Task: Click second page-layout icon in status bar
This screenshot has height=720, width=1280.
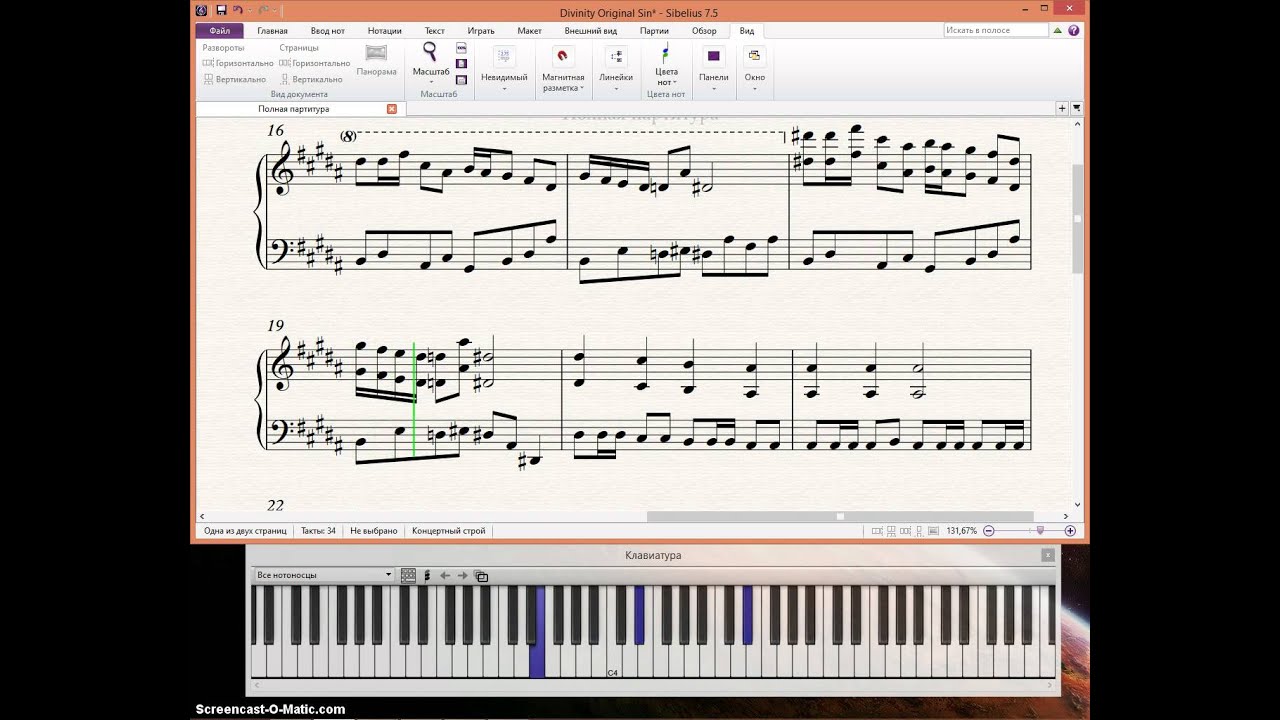Action: [x=892, y=531]
